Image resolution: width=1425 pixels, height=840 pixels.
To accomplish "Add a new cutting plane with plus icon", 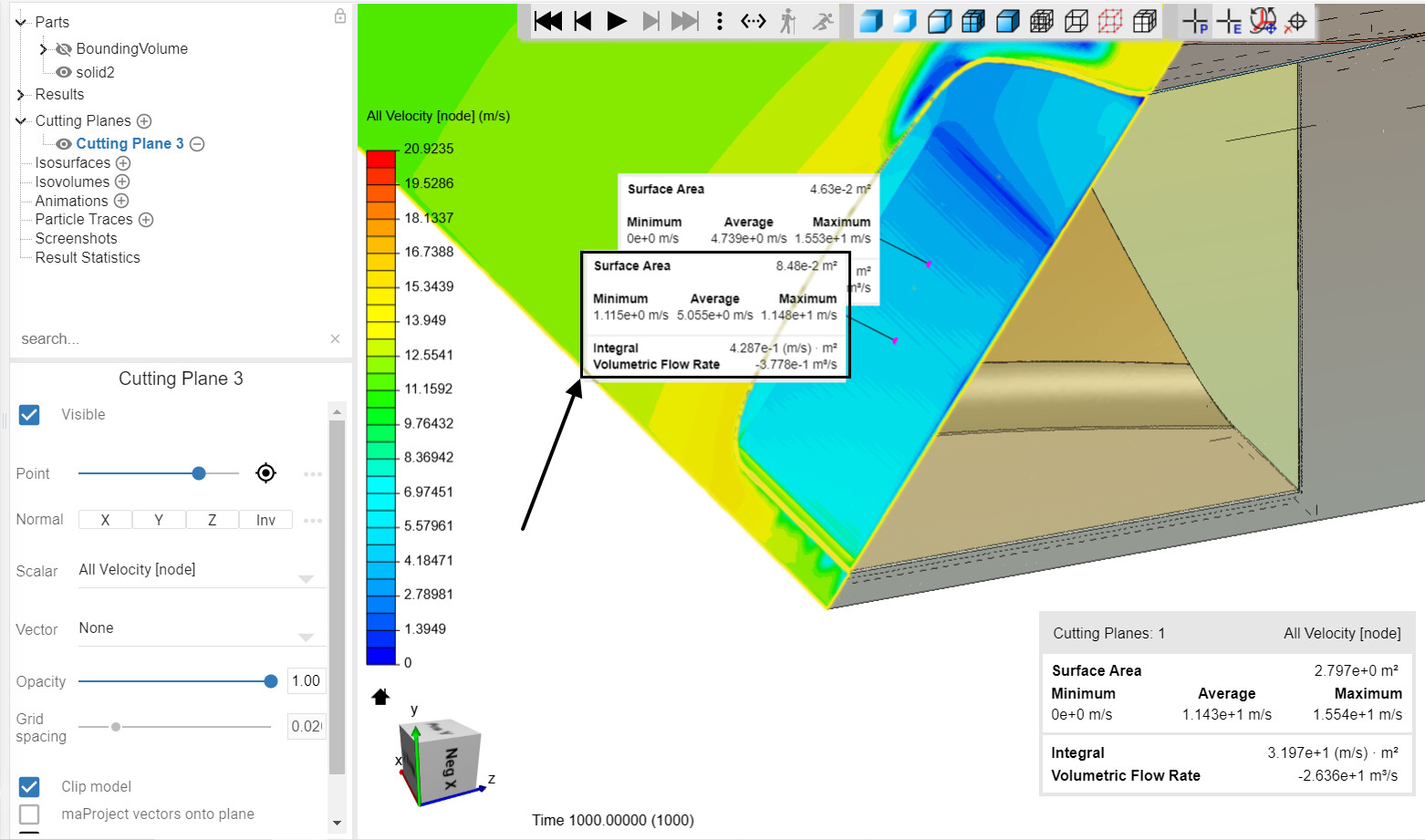I will pyautogui.click(x=144, y=121).
